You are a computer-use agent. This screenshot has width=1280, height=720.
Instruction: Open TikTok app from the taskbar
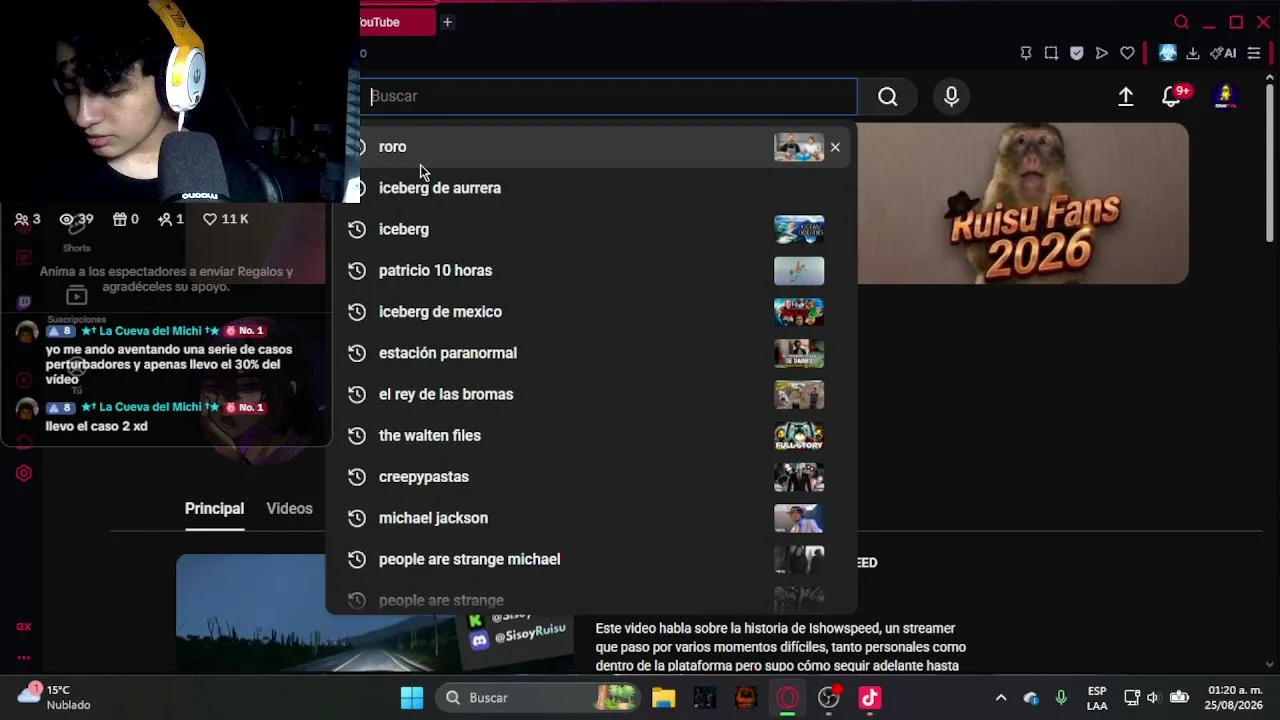[869, 698]
